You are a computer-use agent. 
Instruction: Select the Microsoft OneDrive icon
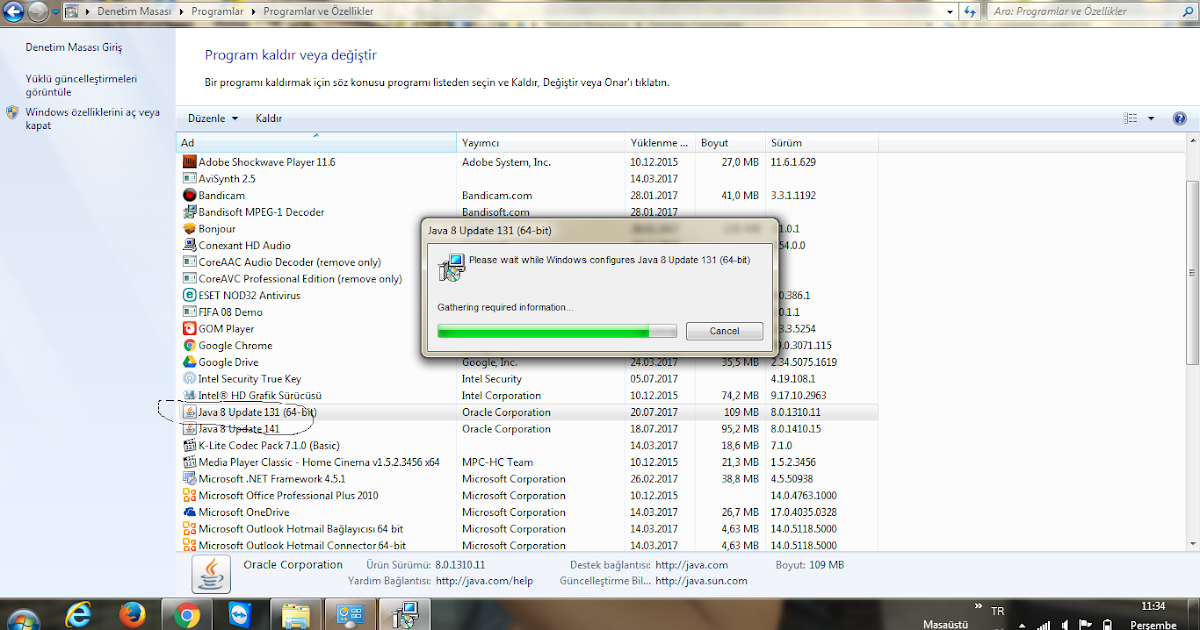(190, 512)
